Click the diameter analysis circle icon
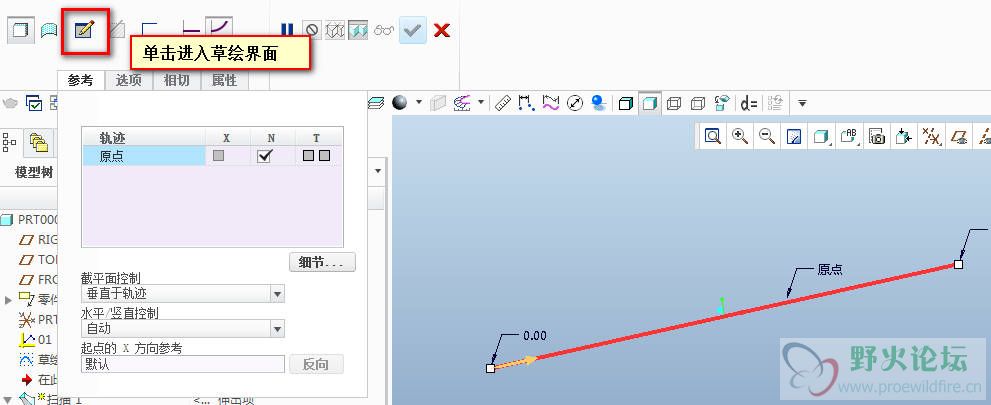This screenshot has width=991, height=405. click(x=575, y=103)
